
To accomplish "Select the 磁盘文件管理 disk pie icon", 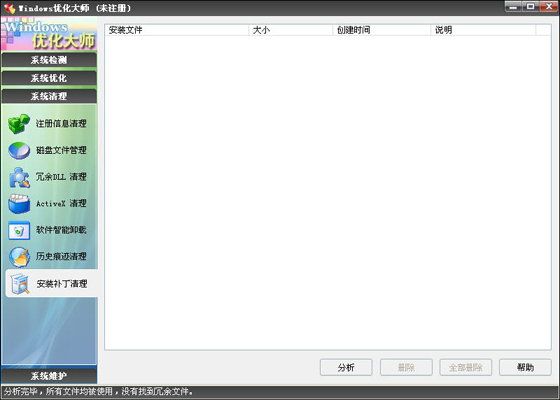I will coord(19,150).
